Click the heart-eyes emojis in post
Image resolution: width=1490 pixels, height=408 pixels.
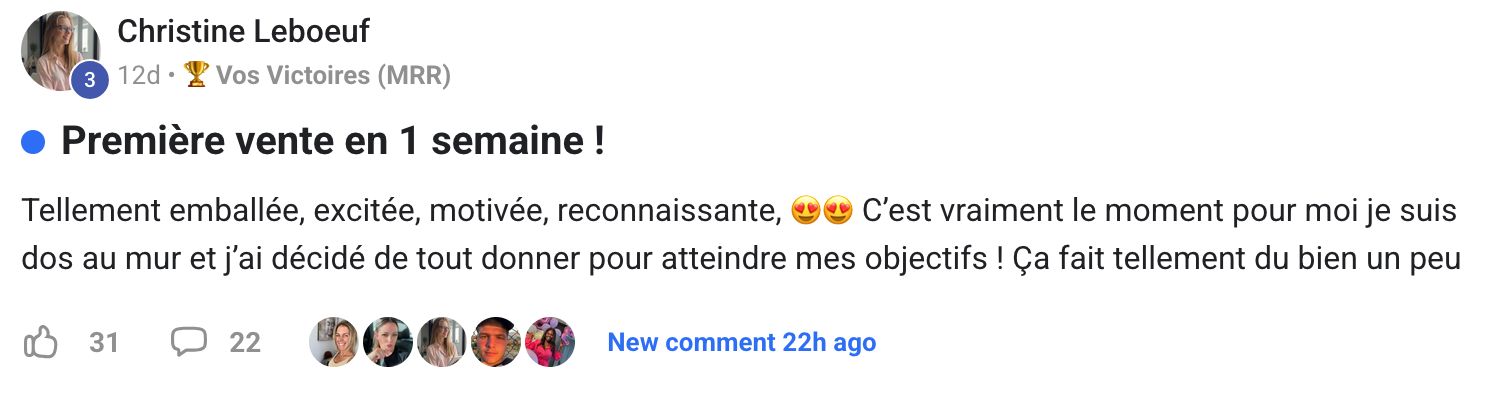pos(821,212)
